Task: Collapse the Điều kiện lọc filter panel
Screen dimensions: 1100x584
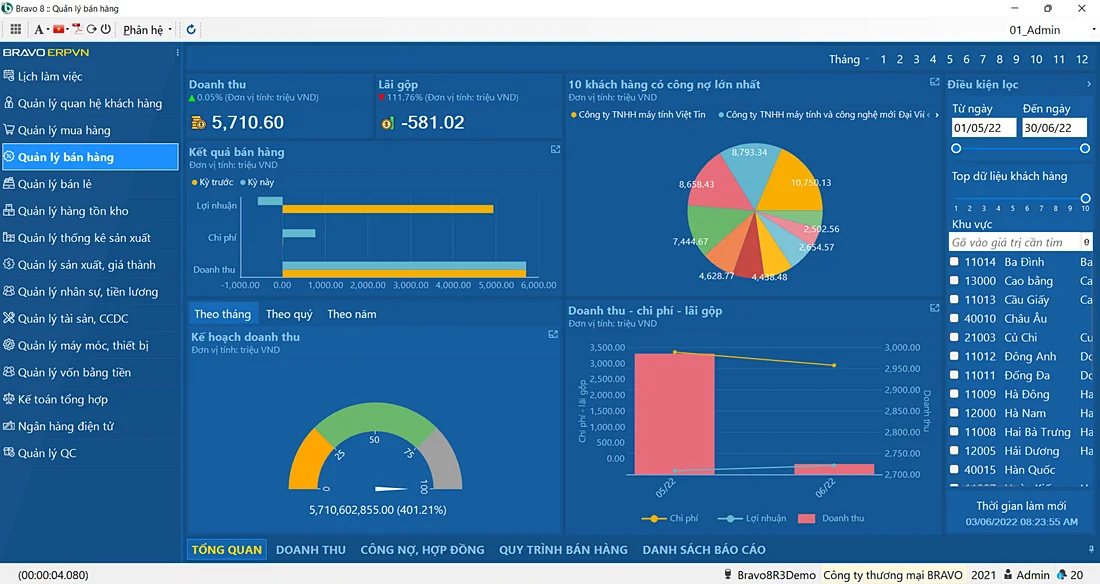Action: click(1088, 84)
